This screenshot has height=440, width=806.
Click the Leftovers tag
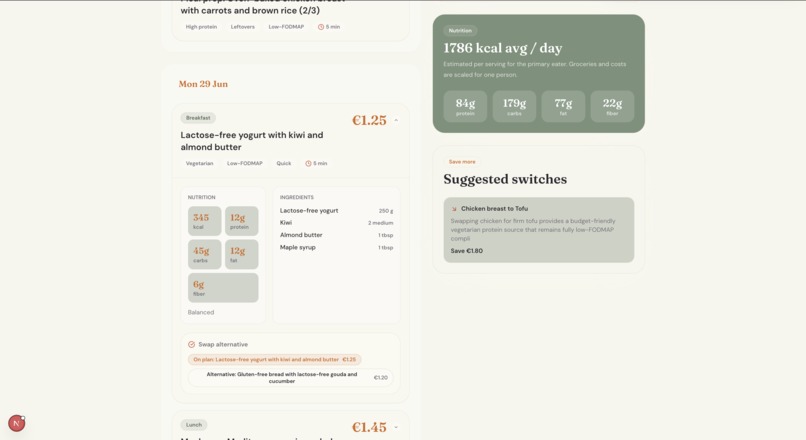coord(243,27)
